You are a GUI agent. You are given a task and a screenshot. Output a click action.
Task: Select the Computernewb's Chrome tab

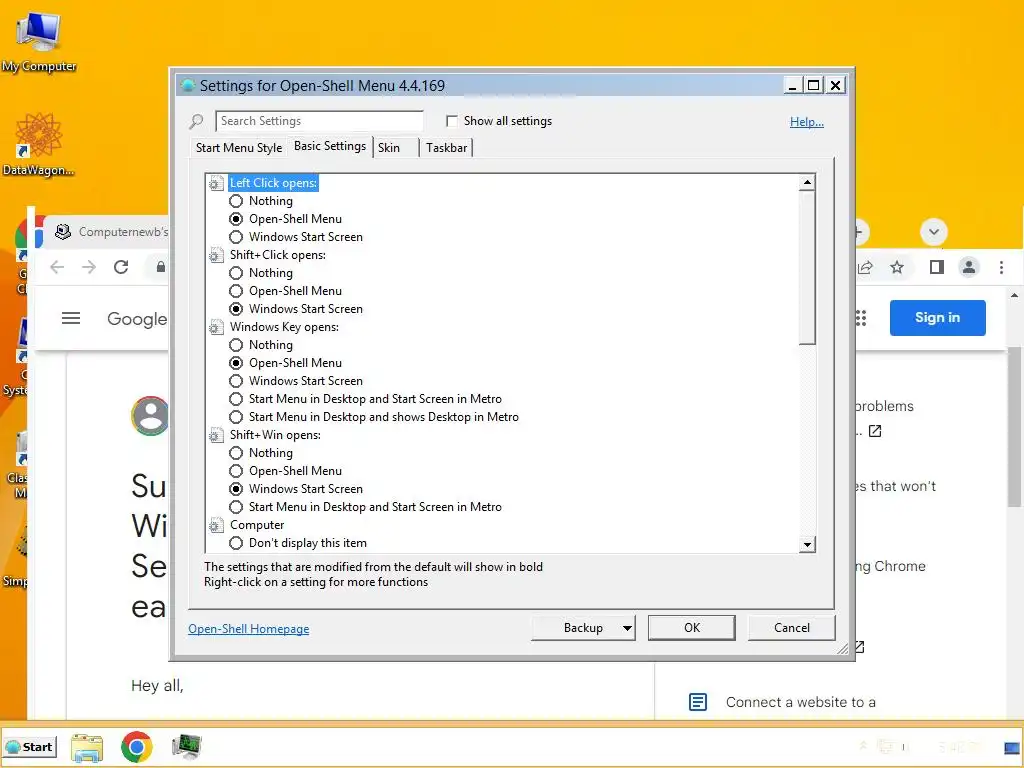[x=111, y=232]
